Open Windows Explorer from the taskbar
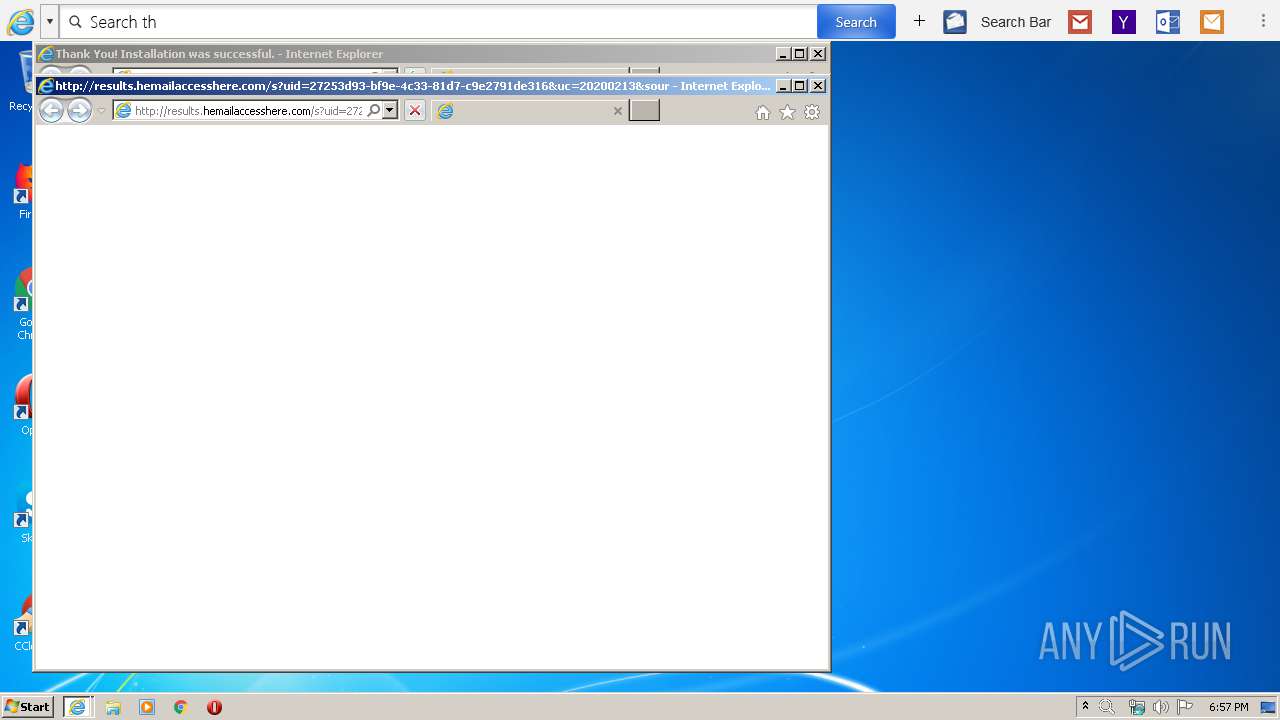The width and height of the screenshot is (1280, 720). point(113,707)
